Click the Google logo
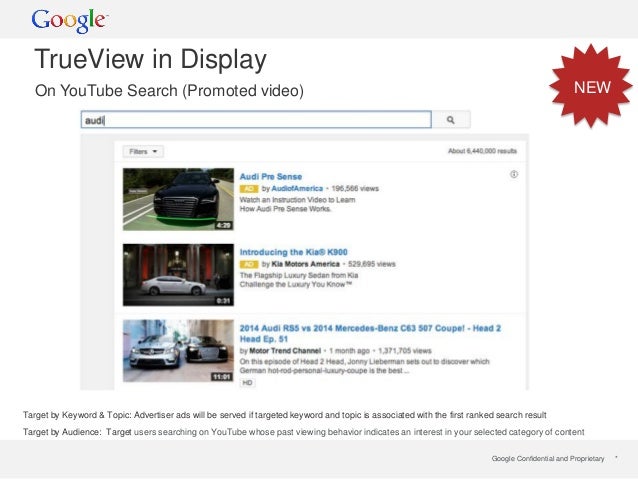 pos(69,20)
